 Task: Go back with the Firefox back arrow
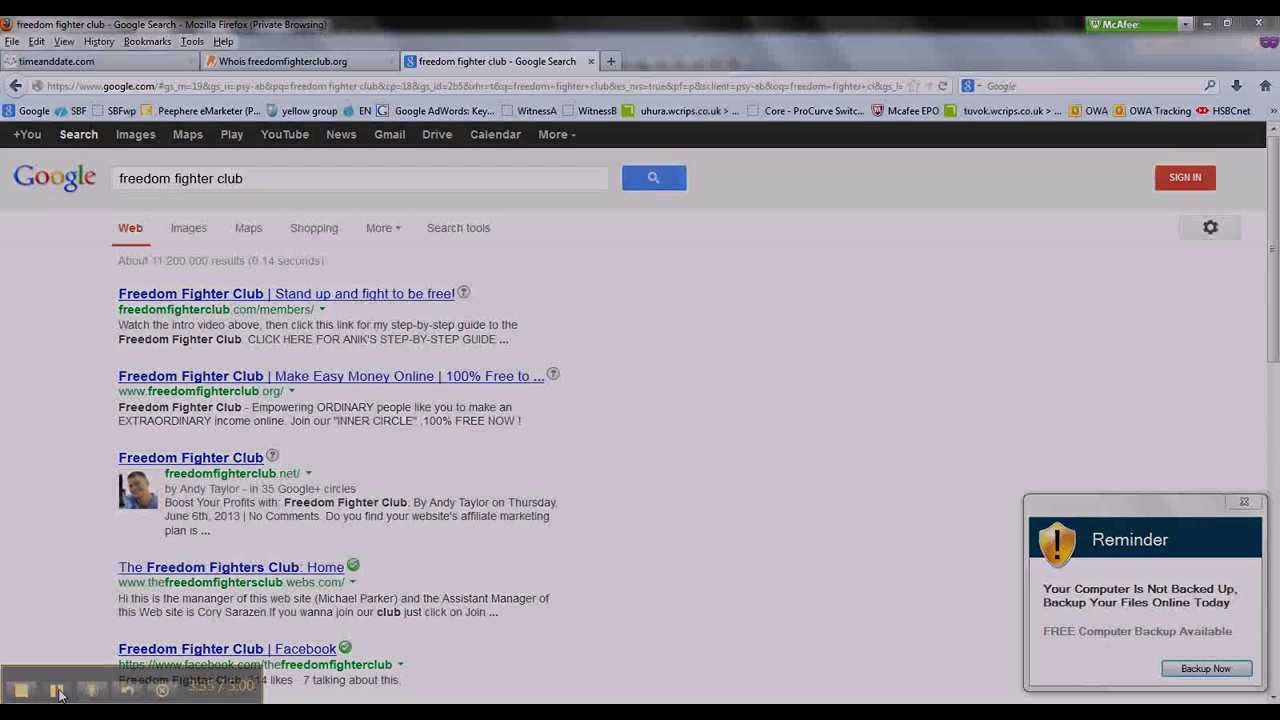point(16,86)
